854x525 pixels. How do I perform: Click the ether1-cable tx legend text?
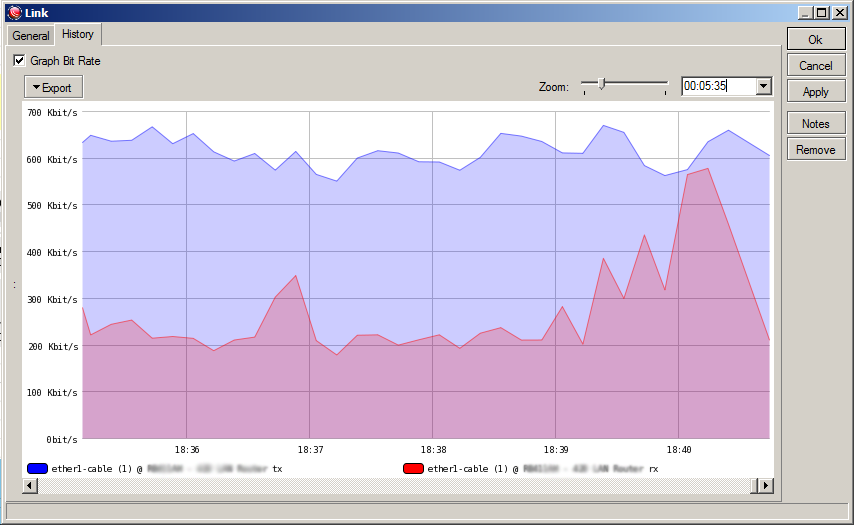(x=167, y=468)
